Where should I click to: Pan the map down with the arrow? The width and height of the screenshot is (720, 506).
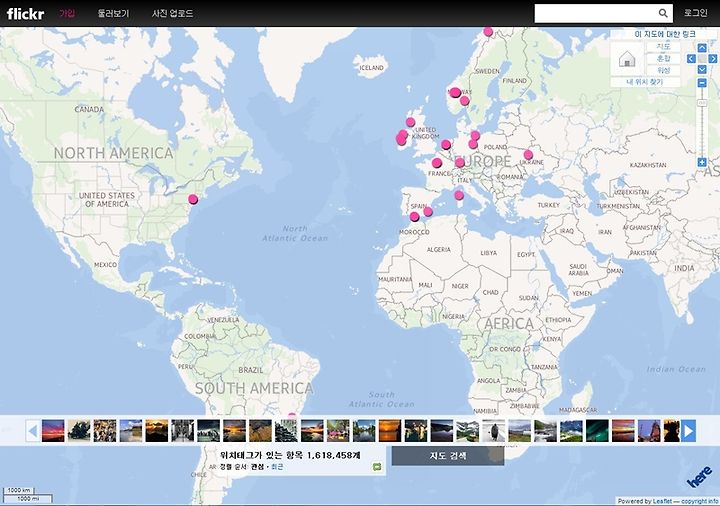click(702, 69)
